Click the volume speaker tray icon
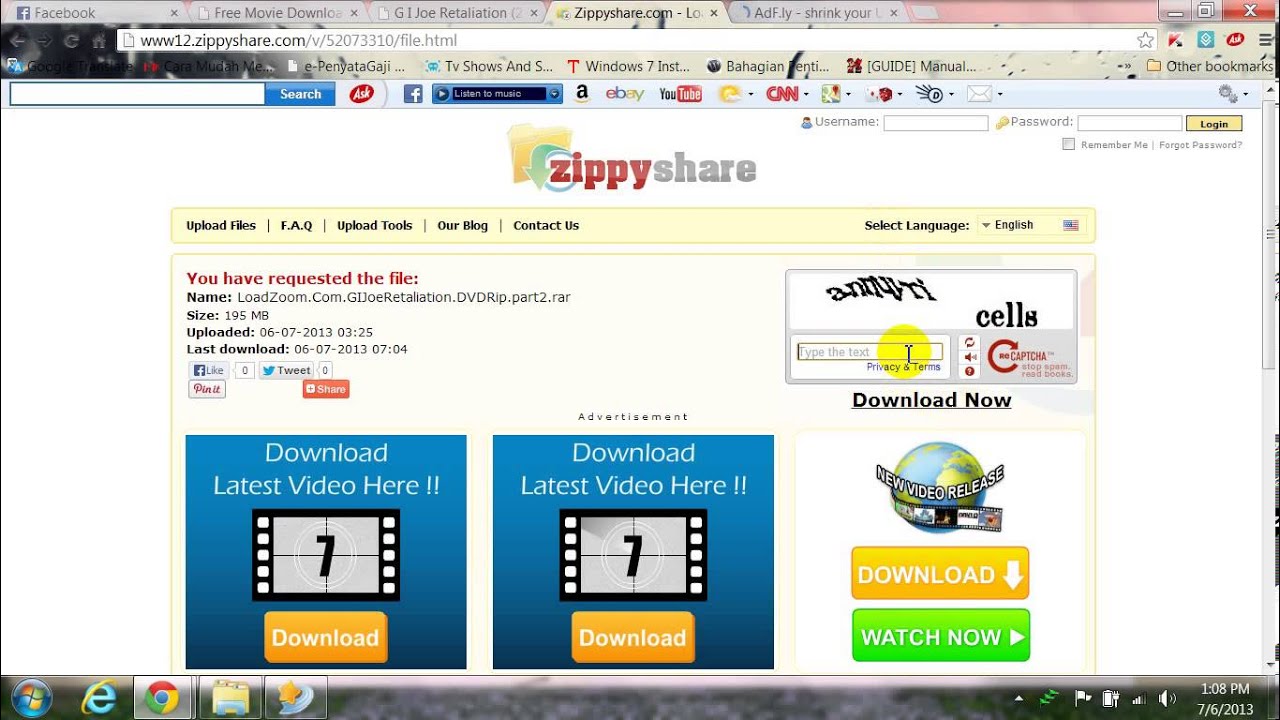 click(x=1166, y=698)
